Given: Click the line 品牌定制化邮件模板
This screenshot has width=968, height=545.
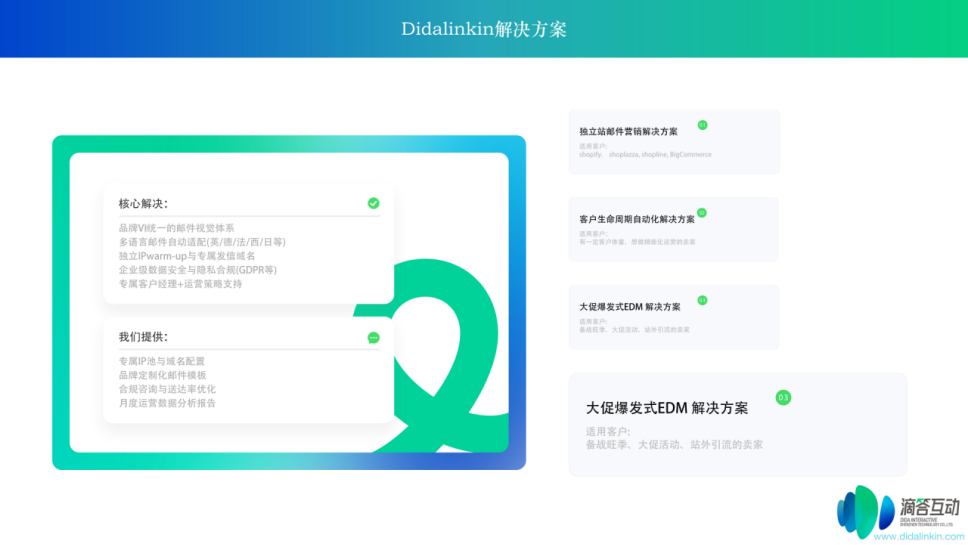Looking at the screenshot, I should [162, 375].
